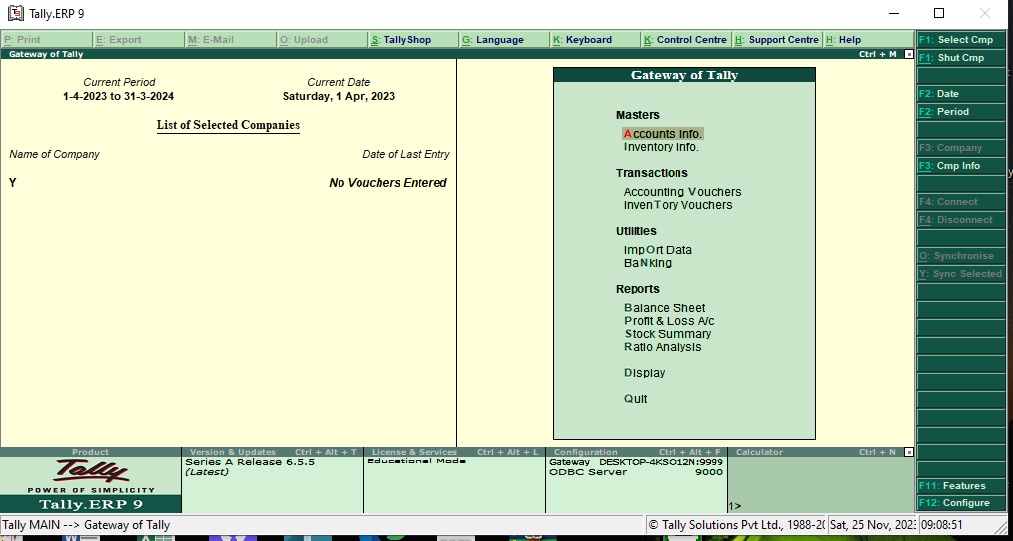Select company Y in the list
This screenshot has height=541, width=1013.
click(x=12, y=183)
